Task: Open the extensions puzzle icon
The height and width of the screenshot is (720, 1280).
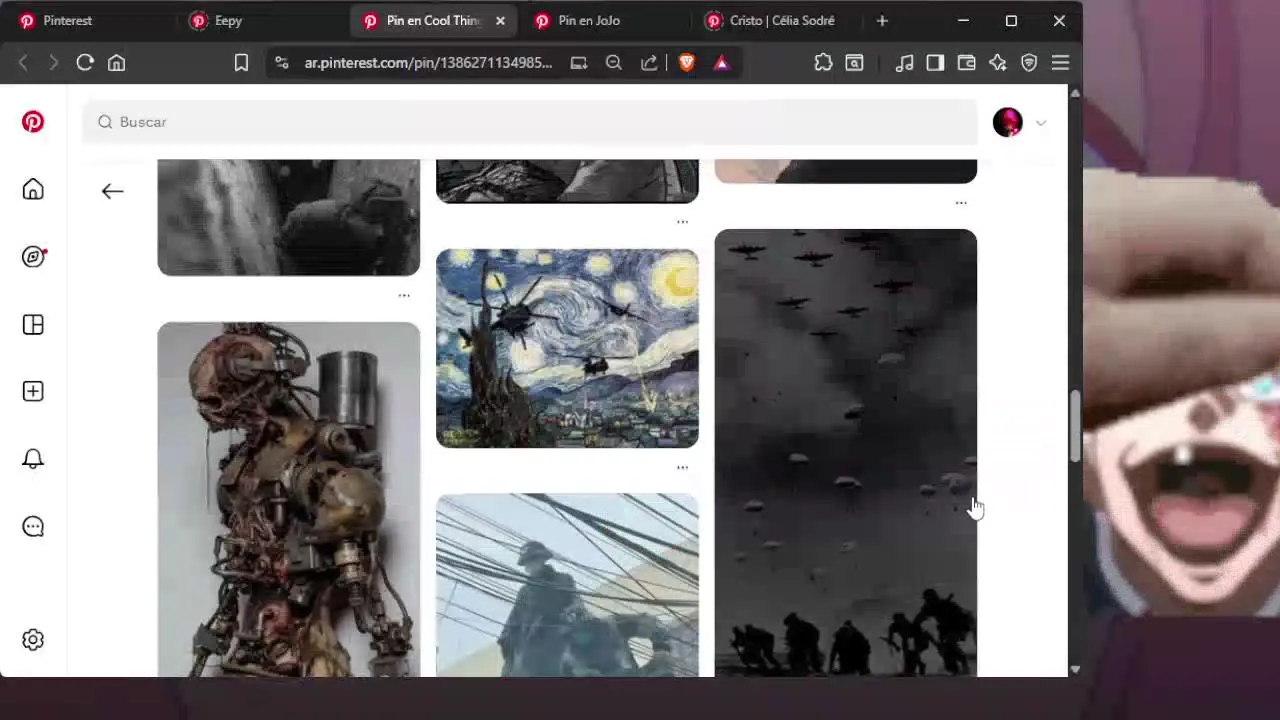Action: (x=823, y=62)
